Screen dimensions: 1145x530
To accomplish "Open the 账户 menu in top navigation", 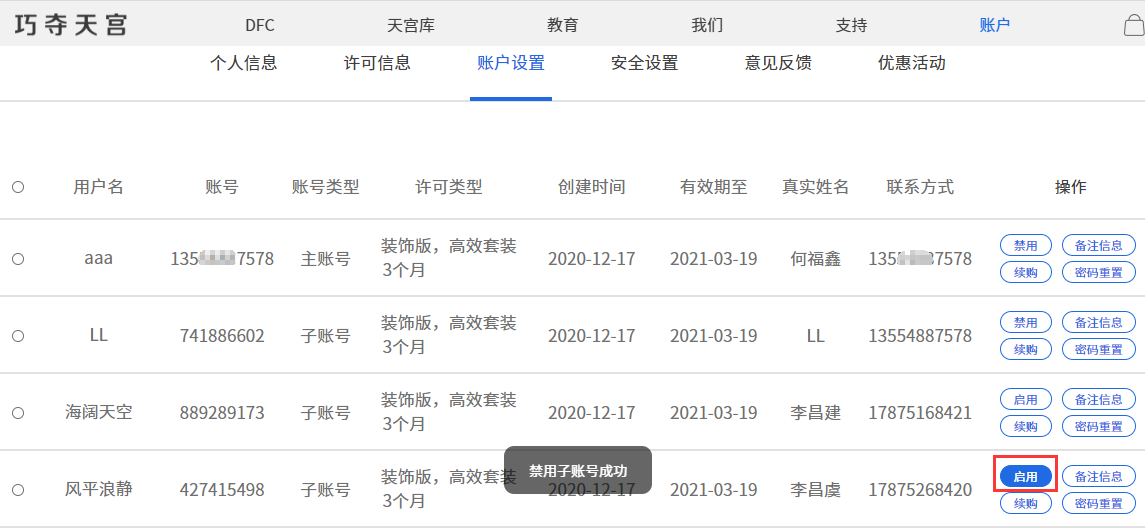I will [994, 26].
